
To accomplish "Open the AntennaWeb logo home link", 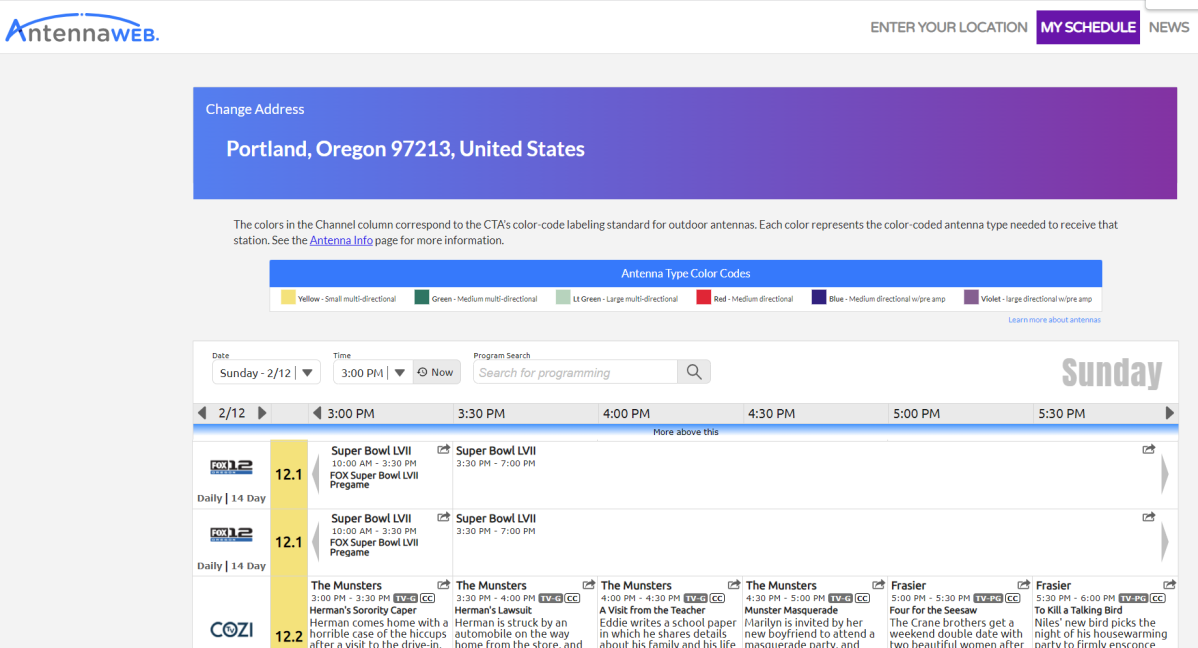I will (x=82, y=28).
